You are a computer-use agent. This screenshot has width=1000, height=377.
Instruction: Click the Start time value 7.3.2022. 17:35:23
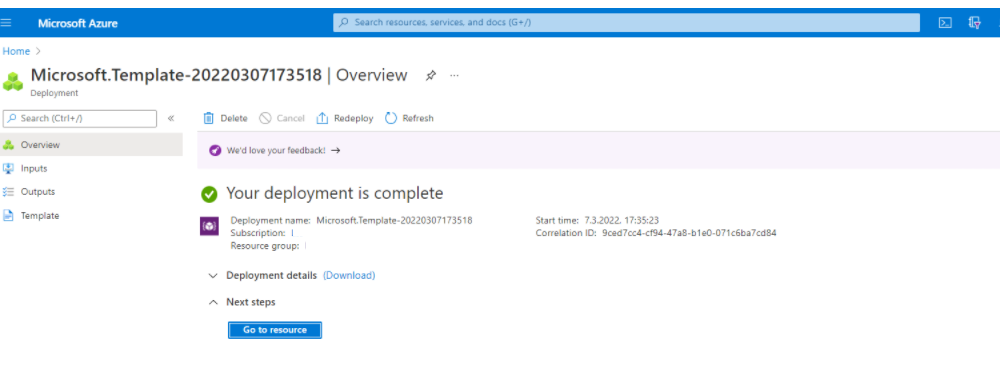click(621, 220)
